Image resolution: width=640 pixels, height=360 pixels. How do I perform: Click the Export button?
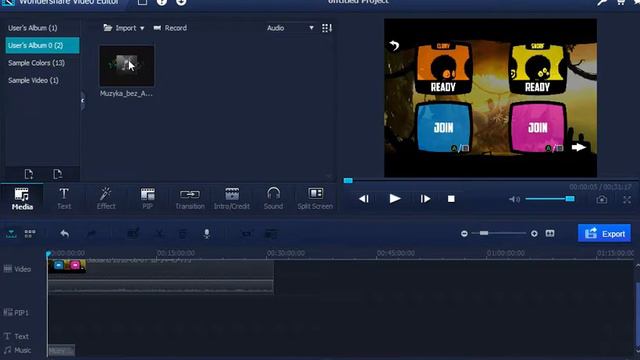pyautogui.click(x=604, y=233)
